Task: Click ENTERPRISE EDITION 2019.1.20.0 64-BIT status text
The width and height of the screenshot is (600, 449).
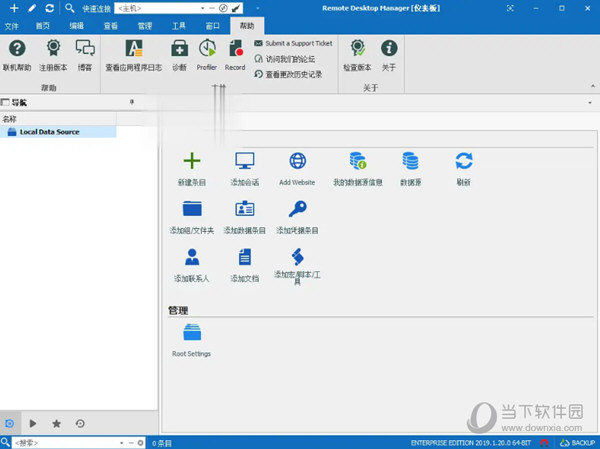Action: (471, 443)
